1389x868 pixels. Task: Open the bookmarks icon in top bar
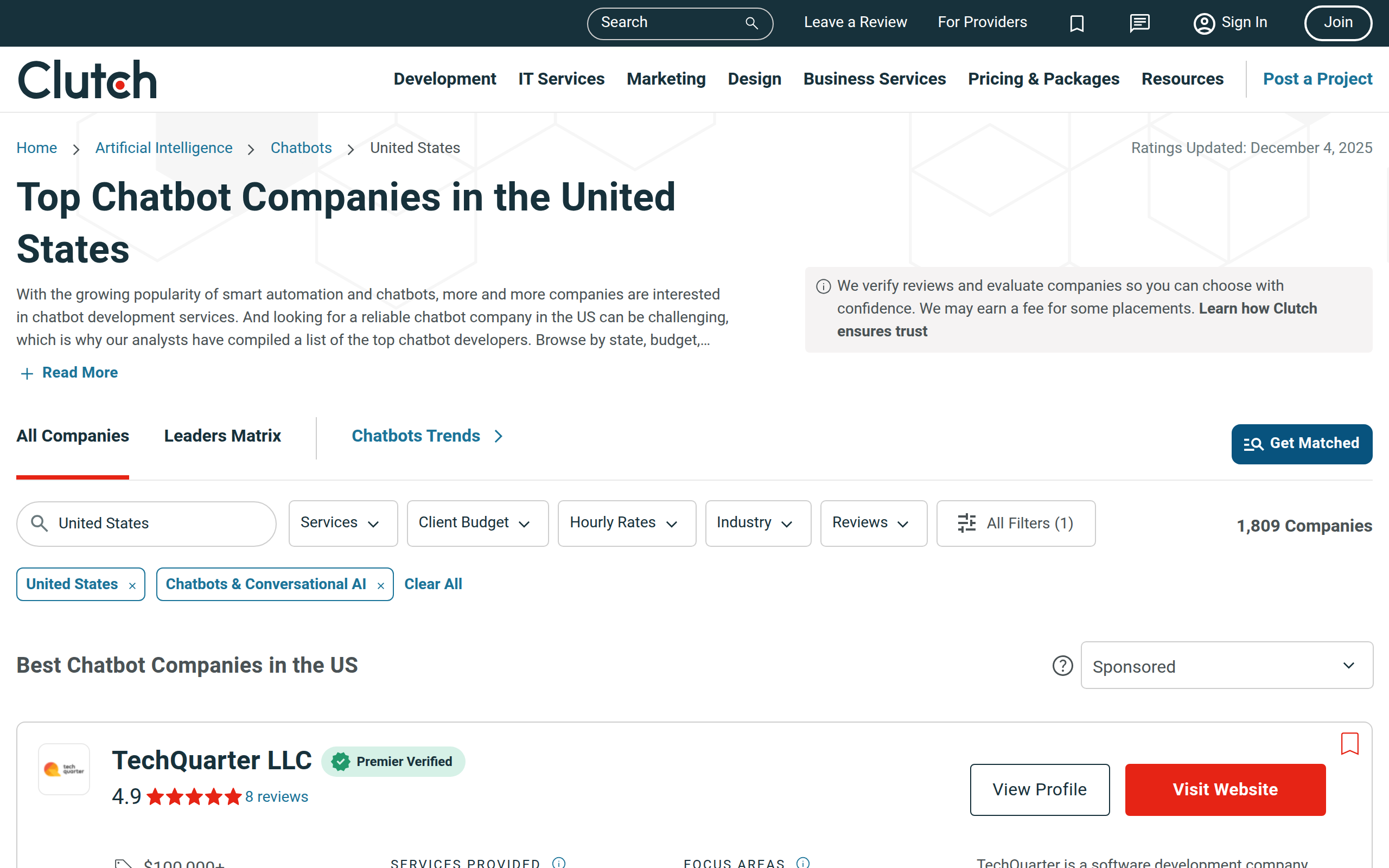1077,23
